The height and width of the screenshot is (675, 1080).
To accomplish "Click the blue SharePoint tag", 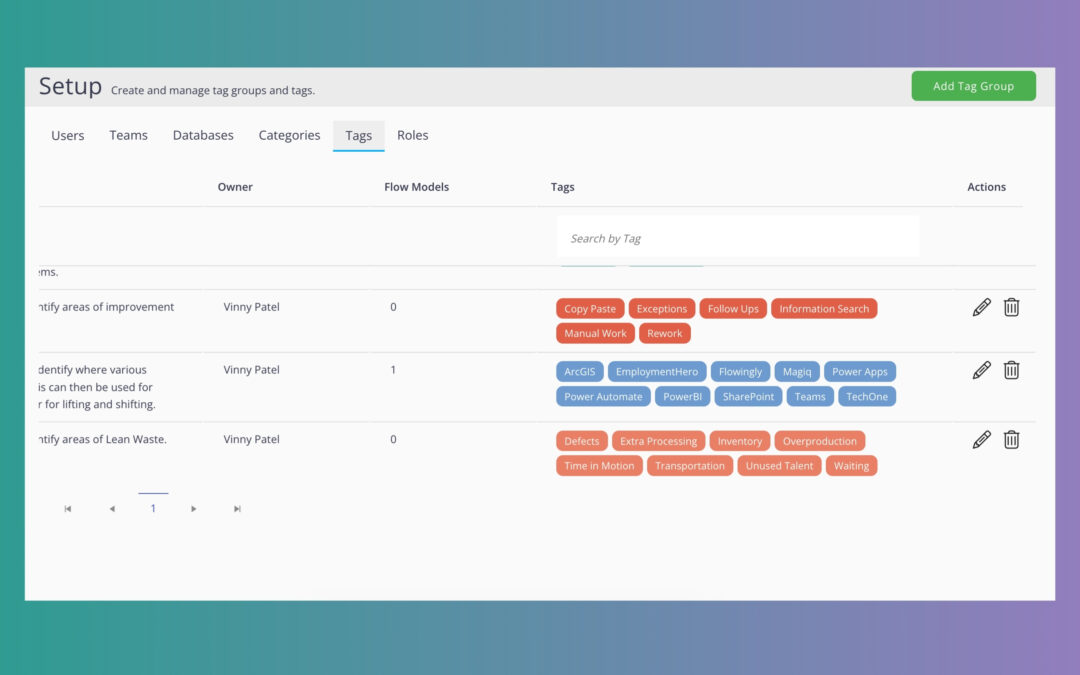I will [749, 397].
